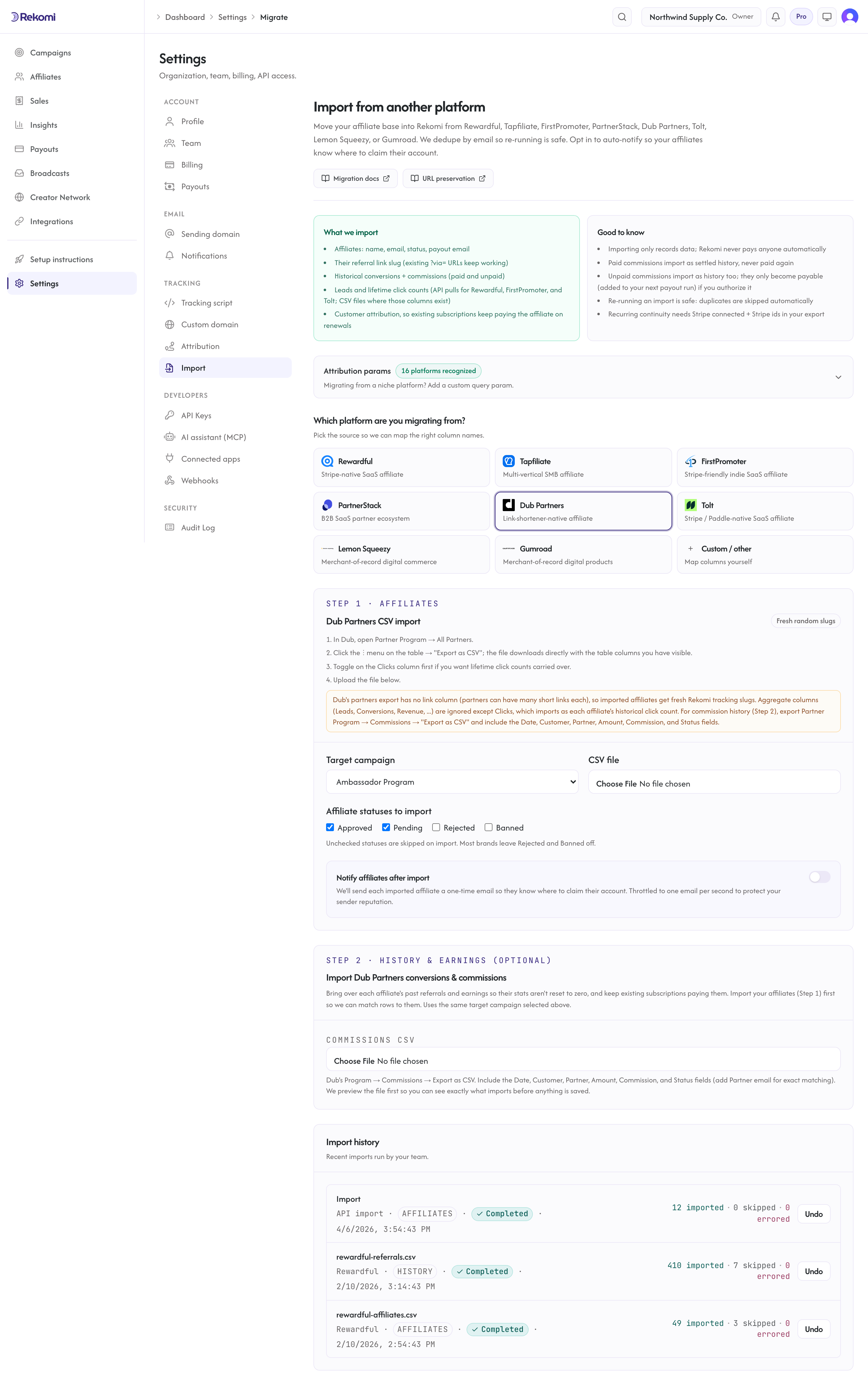Click the Tapfiliate platform logo

pyautogui.click(x=509, y=461)
